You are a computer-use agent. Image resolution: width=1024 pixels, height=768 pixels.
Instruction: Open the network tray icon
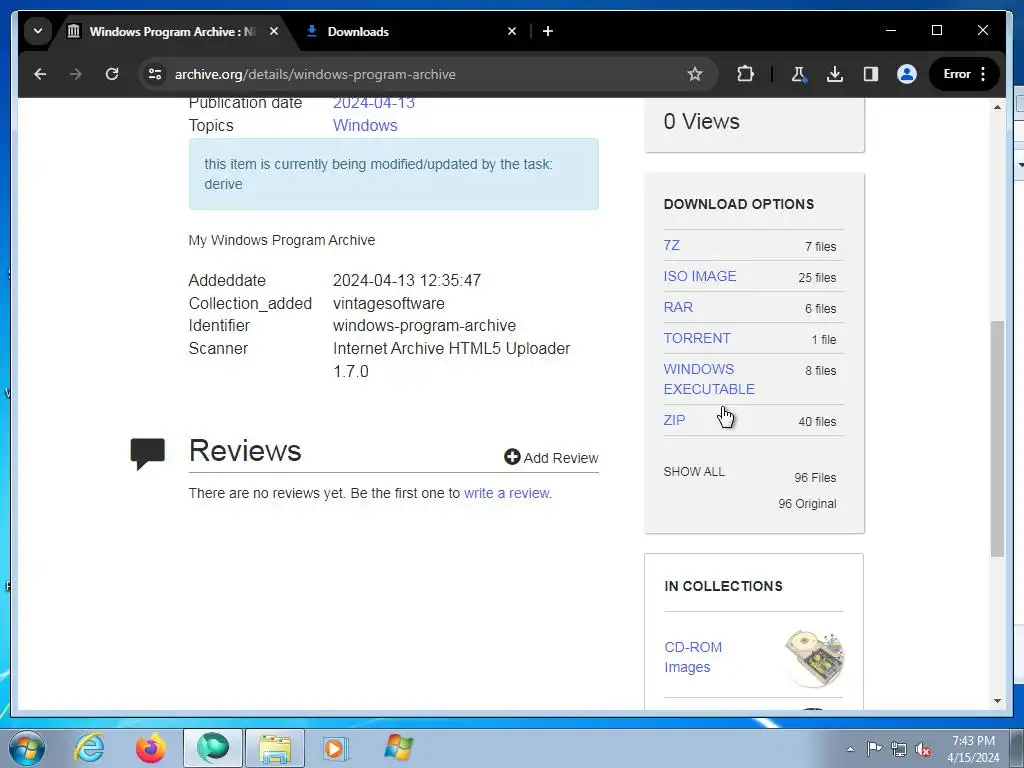[899, 749]
